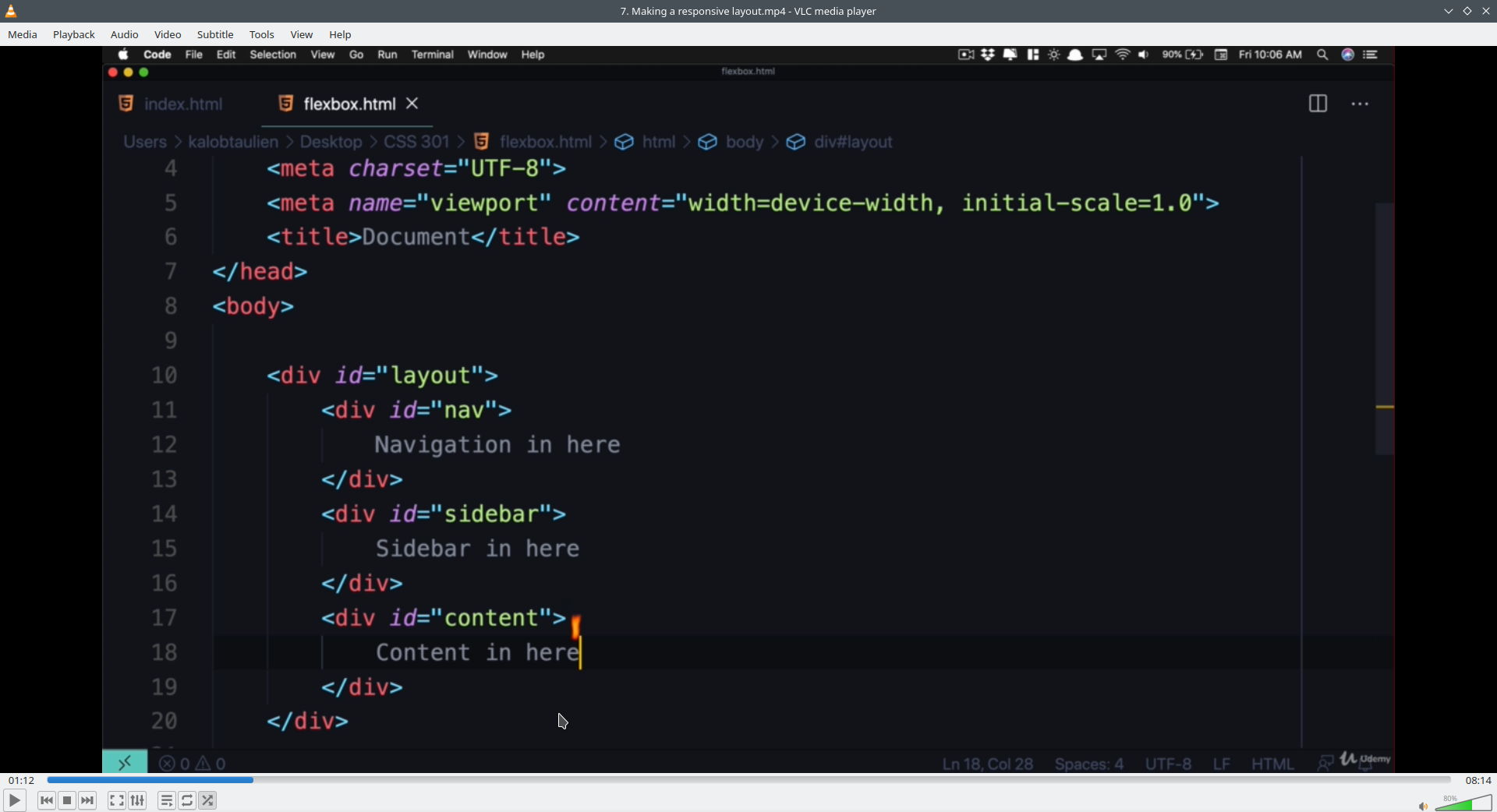Viewport: 1497px width, 812px height.
Task: Open the Go menu in VS Code
Action: (356, 55)
